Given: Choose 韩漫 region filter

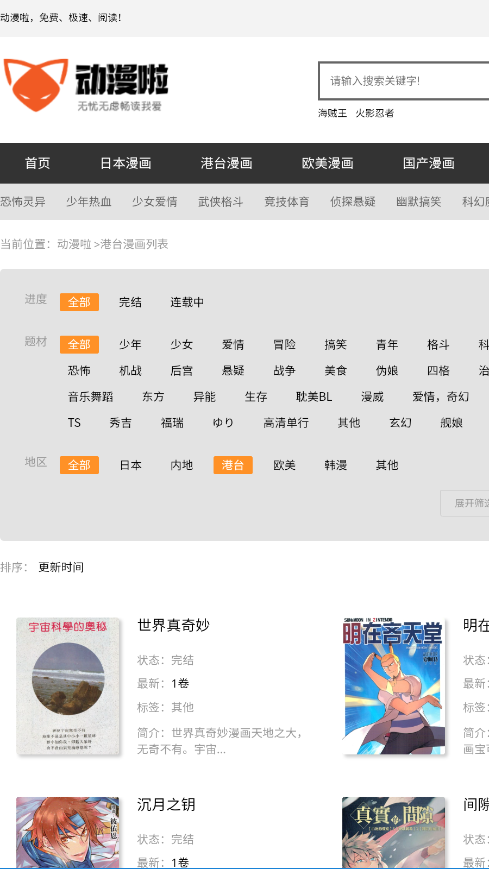Looking at the screenshot, I should pos(335,465).
